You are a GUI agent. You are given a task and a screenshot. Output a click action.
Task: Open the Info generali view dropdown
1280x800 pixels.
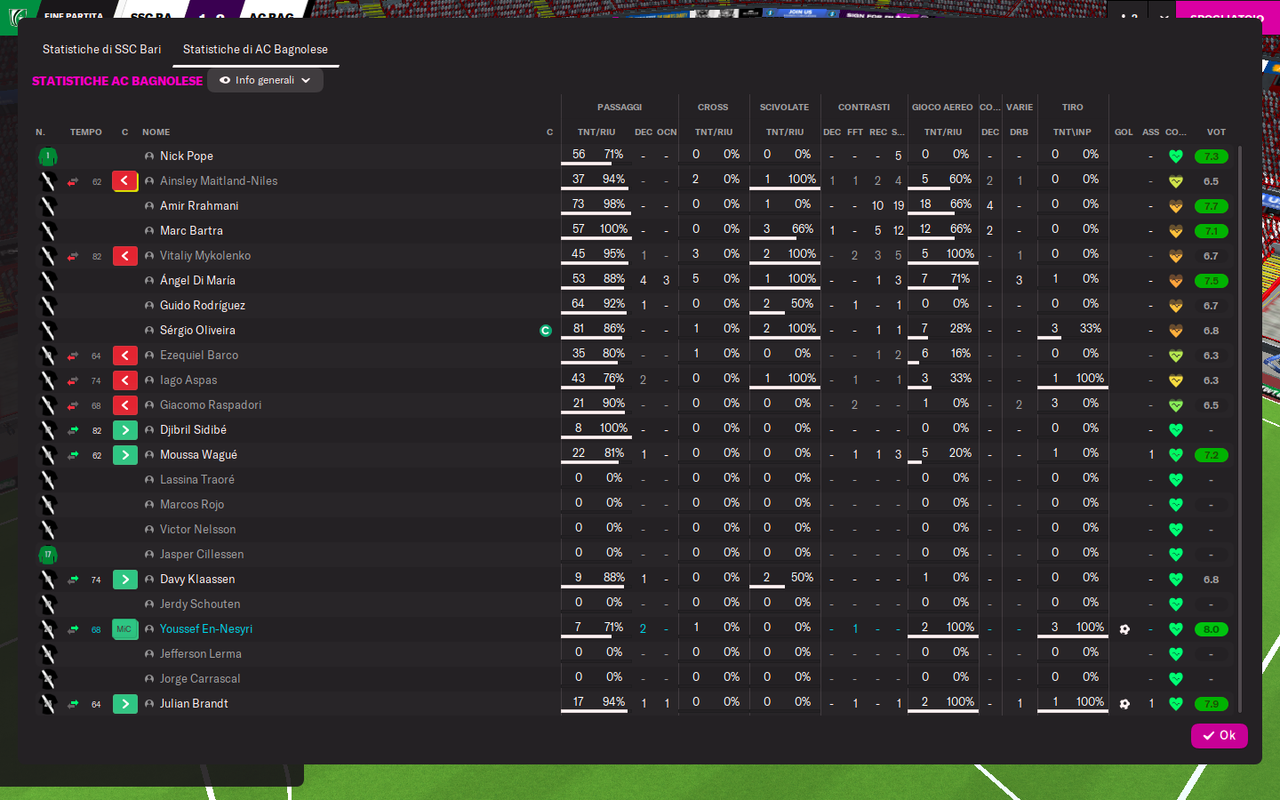click(265, 80)
